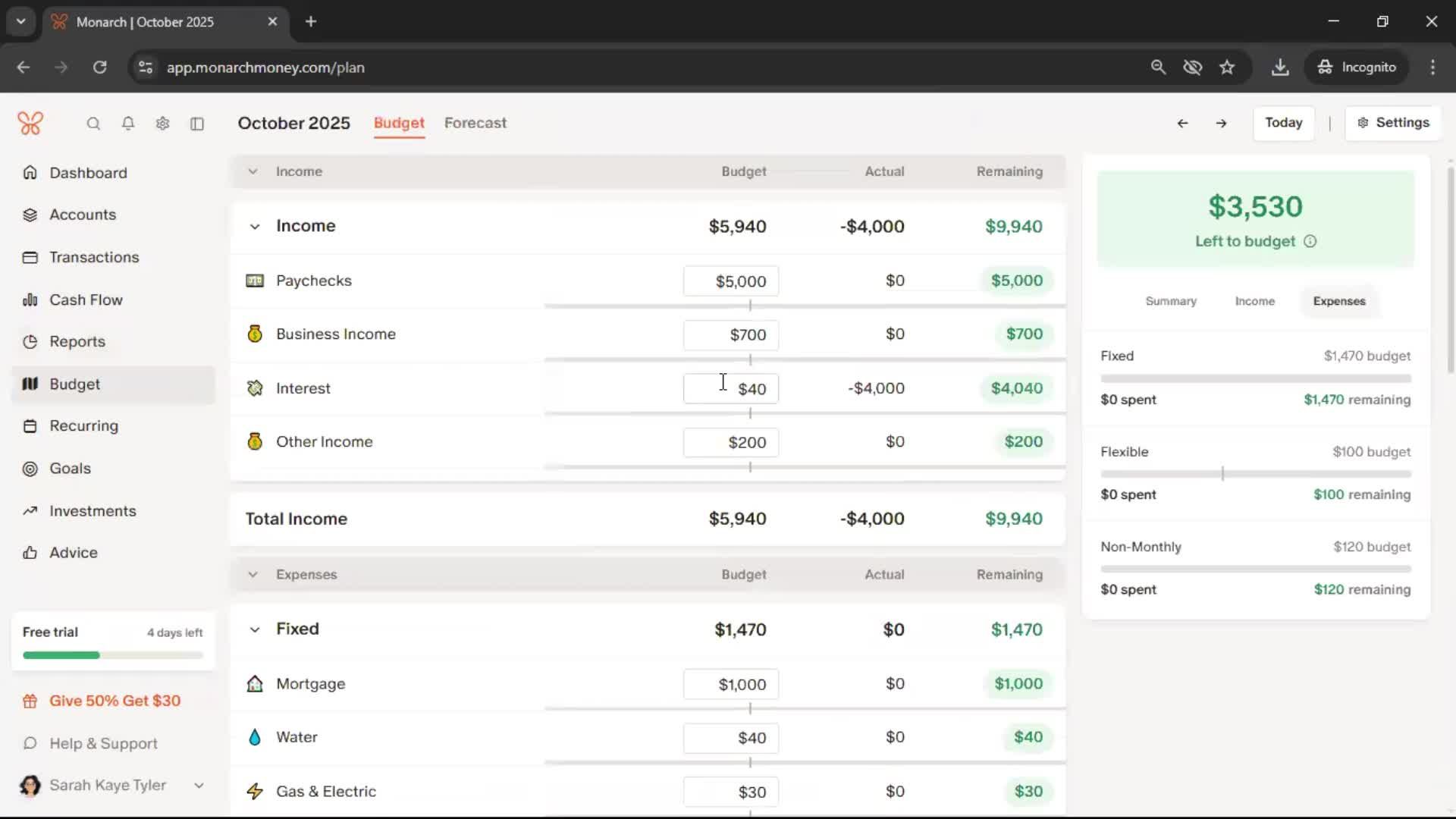Toggle the sidebar collapse icon
This screenshot has width=1456, height=819.
197,124
